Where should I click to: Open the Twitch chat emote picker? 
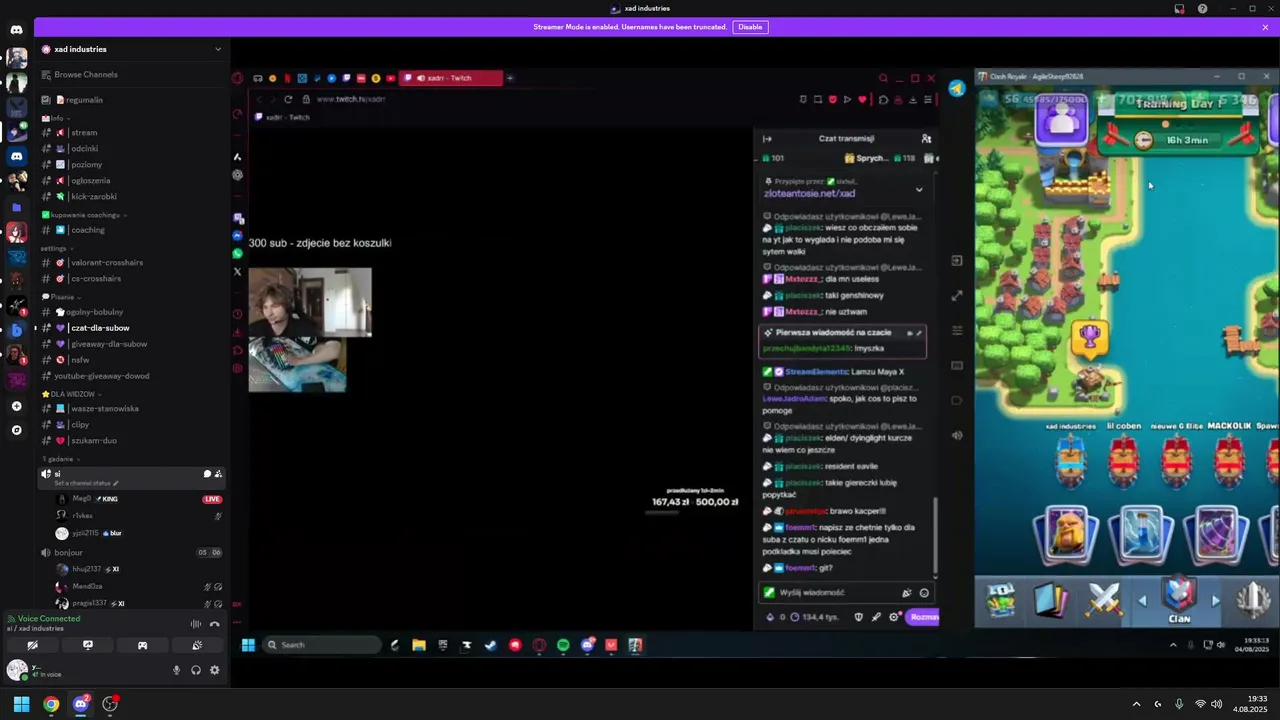point(924,593)
